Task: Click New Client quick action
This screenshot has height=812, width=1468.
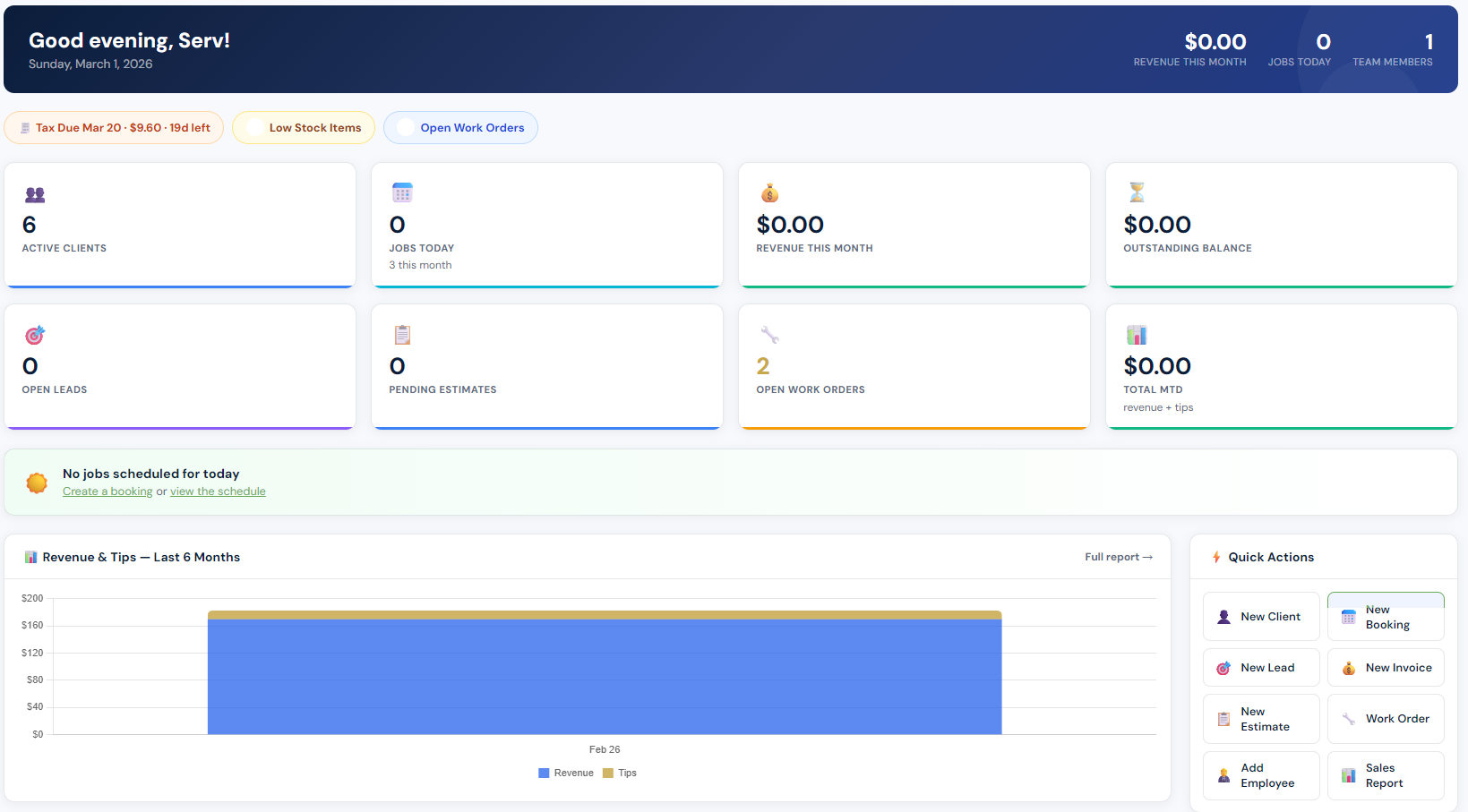Action: click(x=1260, y=617)
